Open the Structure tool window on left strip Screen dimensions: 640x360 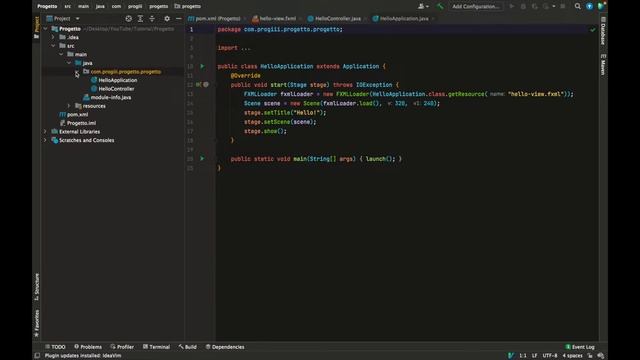click(37, 287)
